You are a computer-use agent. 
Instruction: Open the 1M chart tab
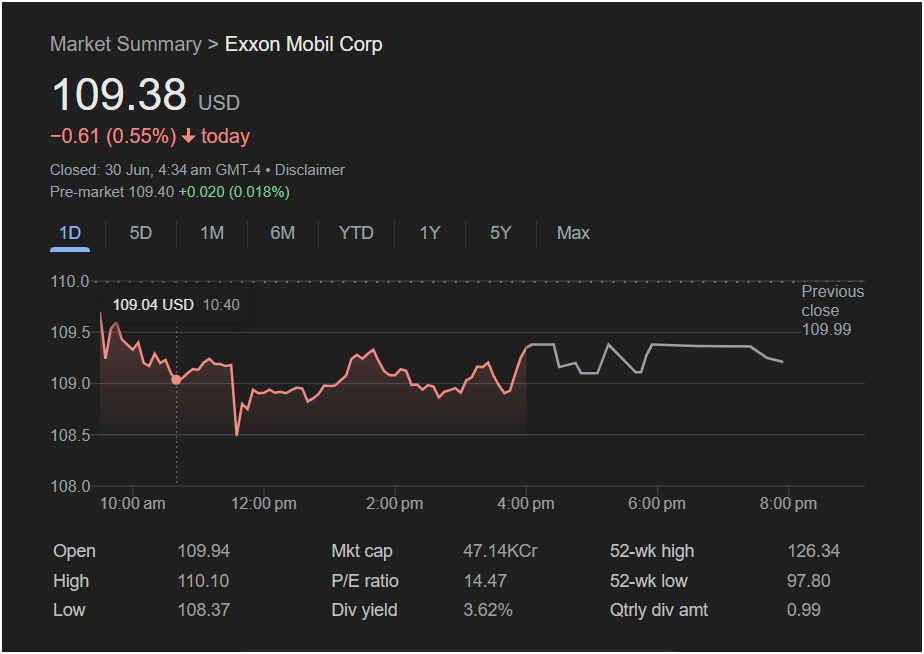pyautogui.click(x=212, y=233)
